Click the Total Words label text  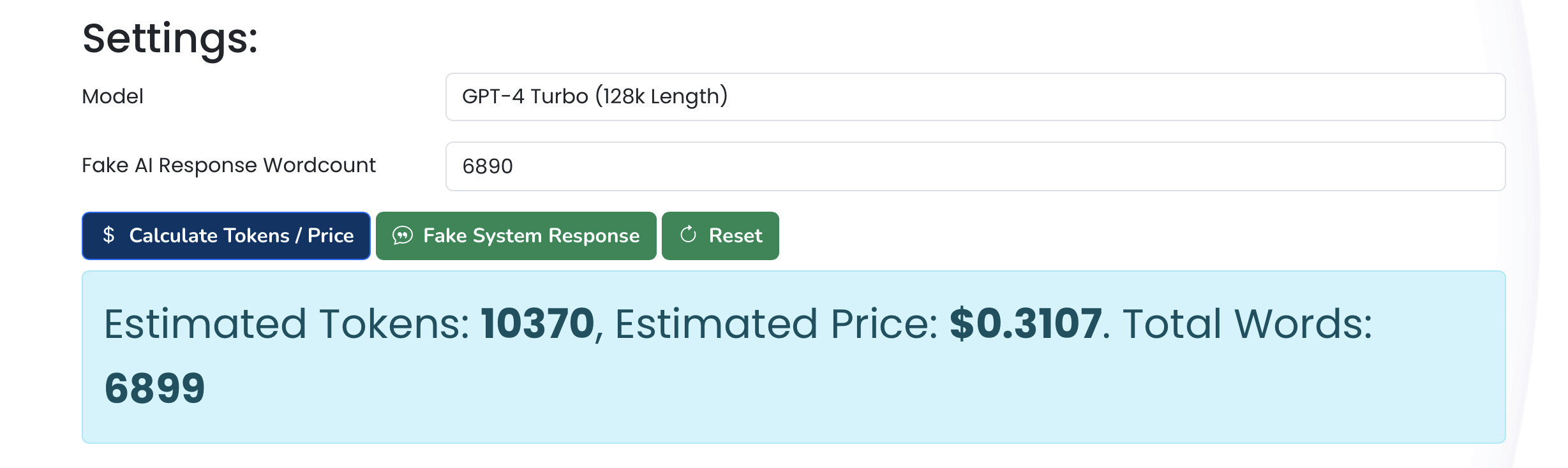point(1247,323)
